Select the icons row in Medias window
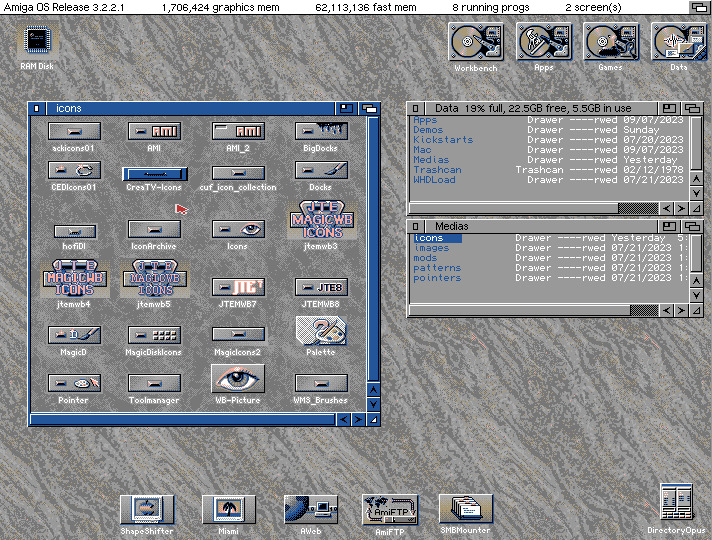Image resolution: width=712 pixels, height=540 pixels. coord(550,238)
